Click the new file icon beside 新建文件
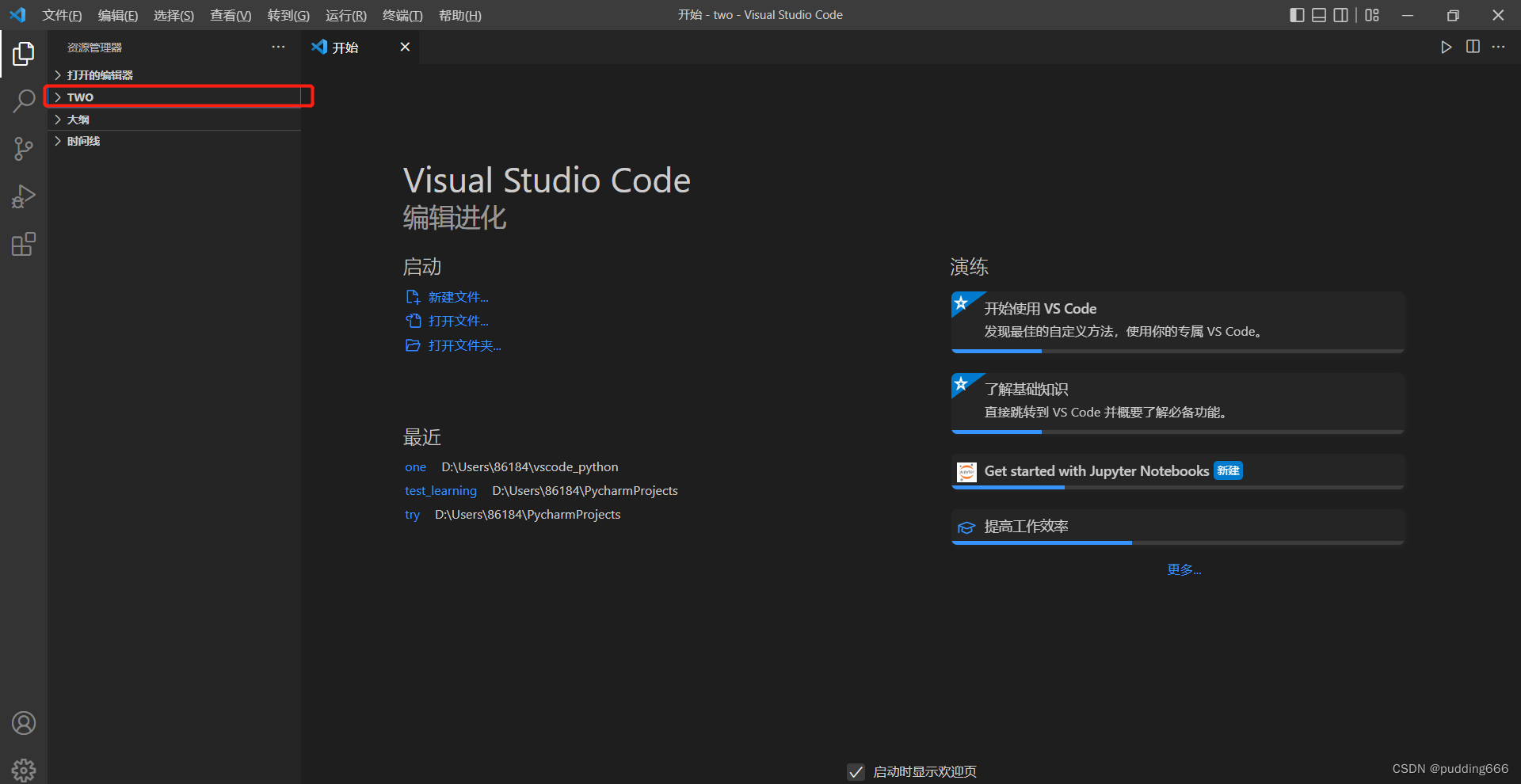The image size is (1521, 784). (413, 297)
